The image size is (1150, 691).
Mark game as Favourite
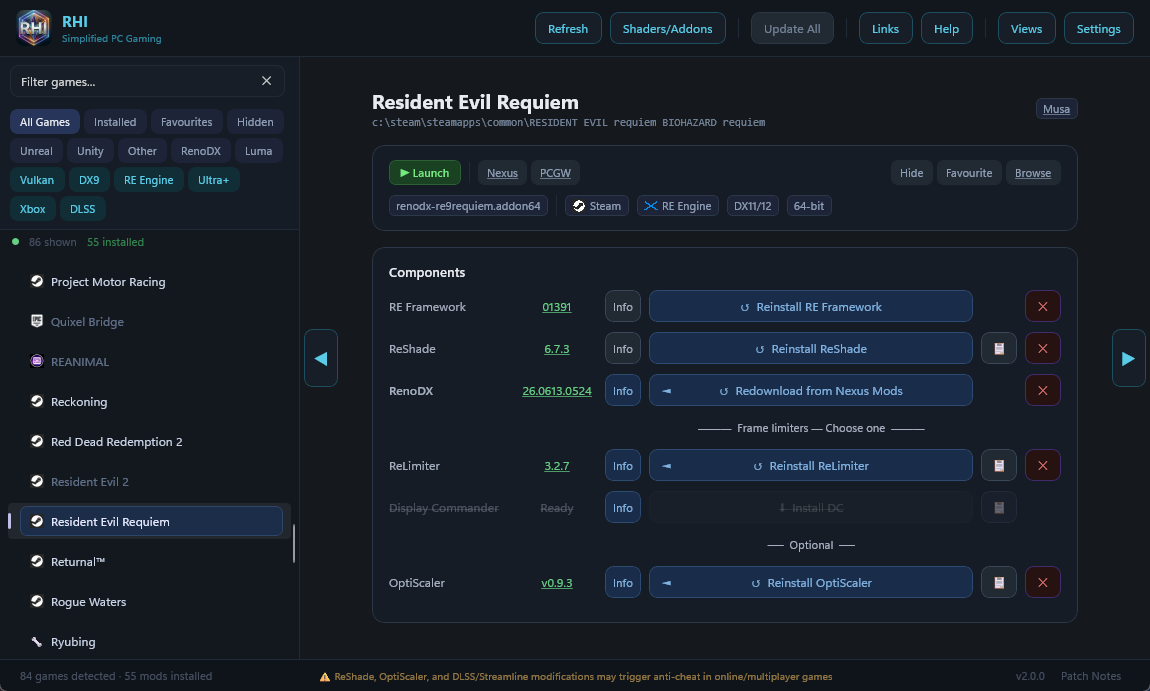click(969, 173)
